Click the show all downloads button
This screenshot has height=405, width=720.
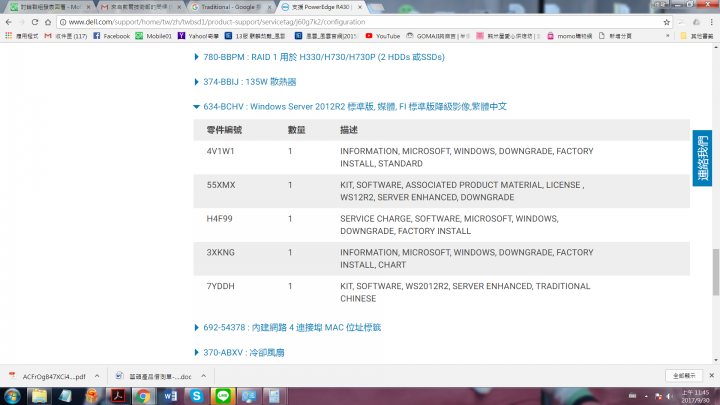click(x=684, y=376)
